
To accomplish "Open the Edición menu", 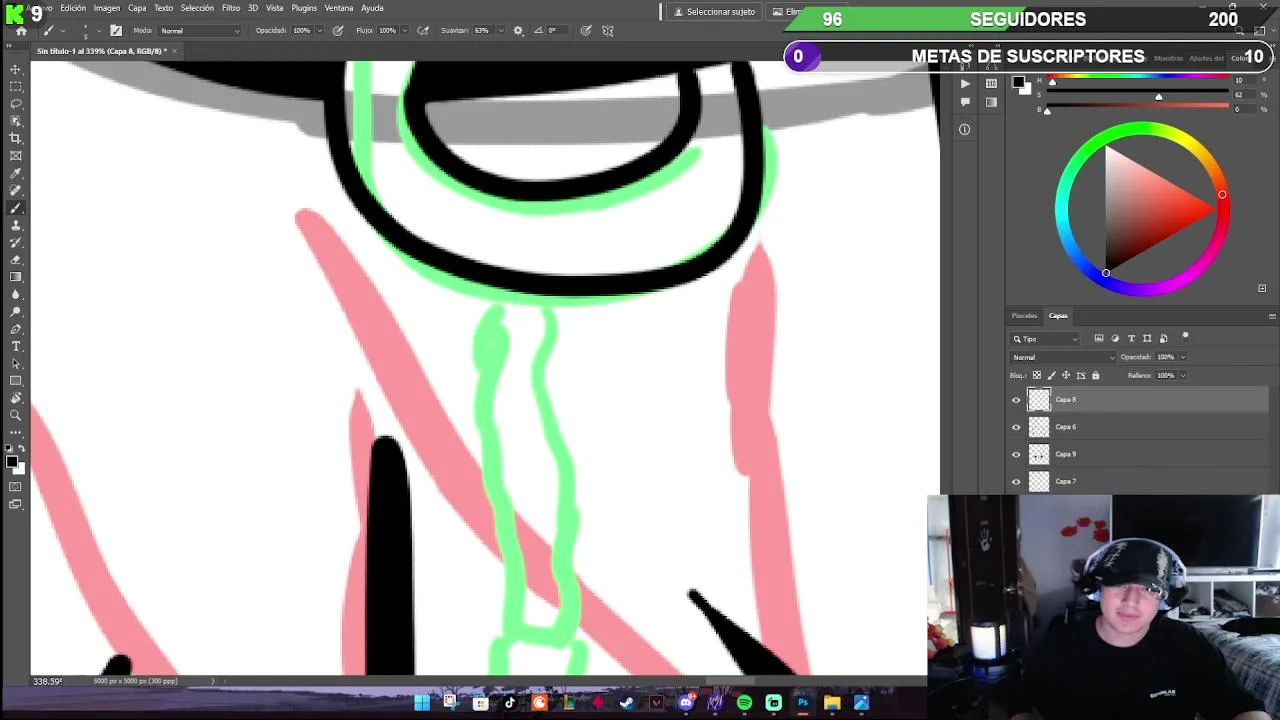I will 73,8.
